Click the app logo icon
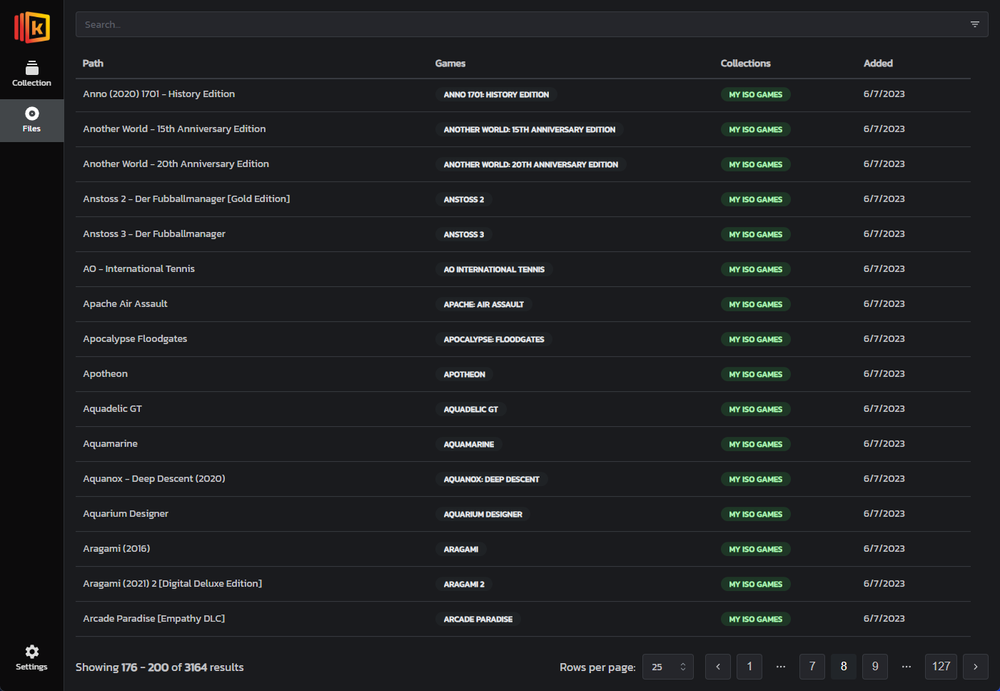The image size is (1000, 691). point(32,27)
